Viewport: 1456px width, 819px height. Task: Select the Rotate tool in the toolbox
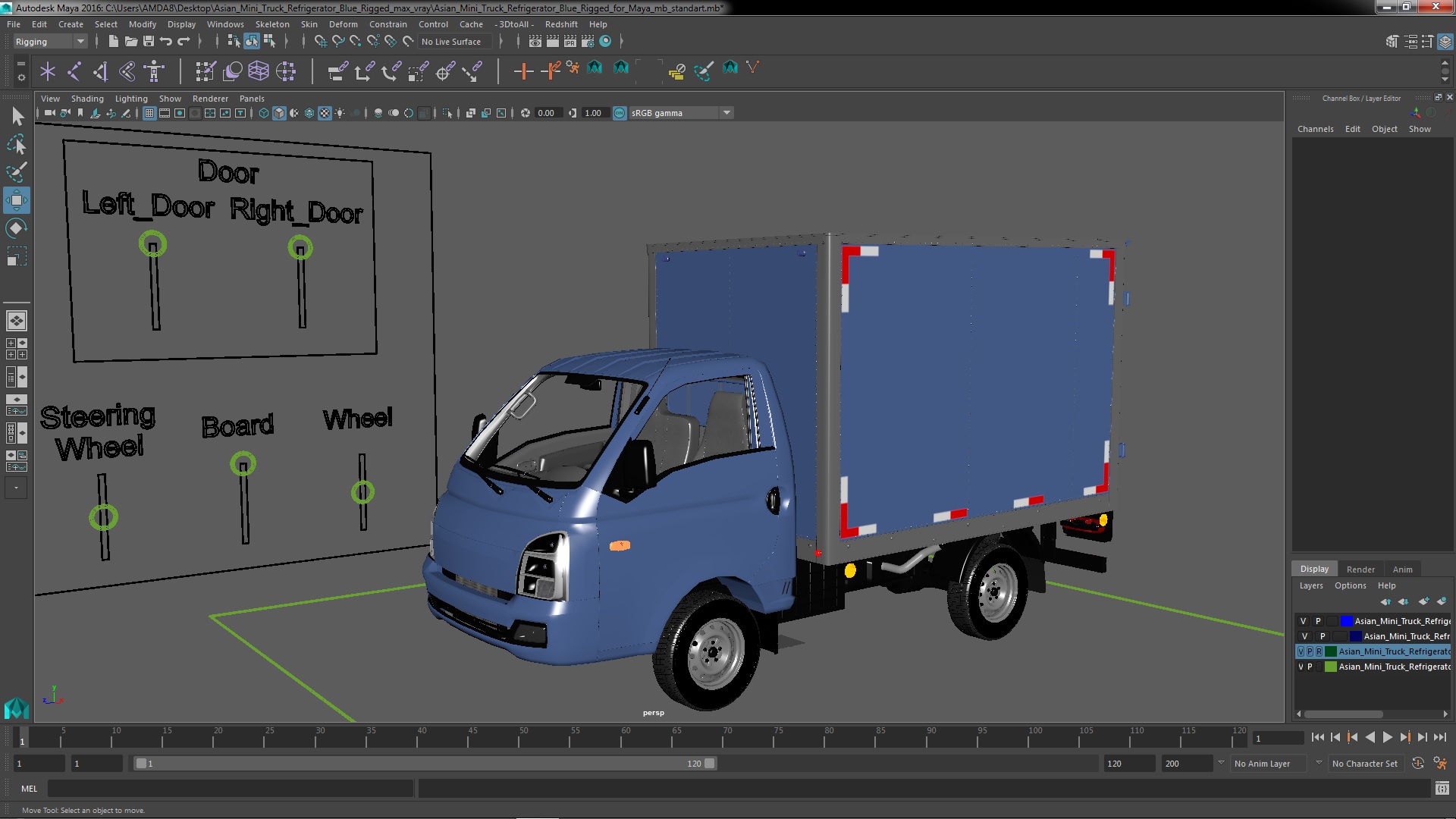click(16, 228)
